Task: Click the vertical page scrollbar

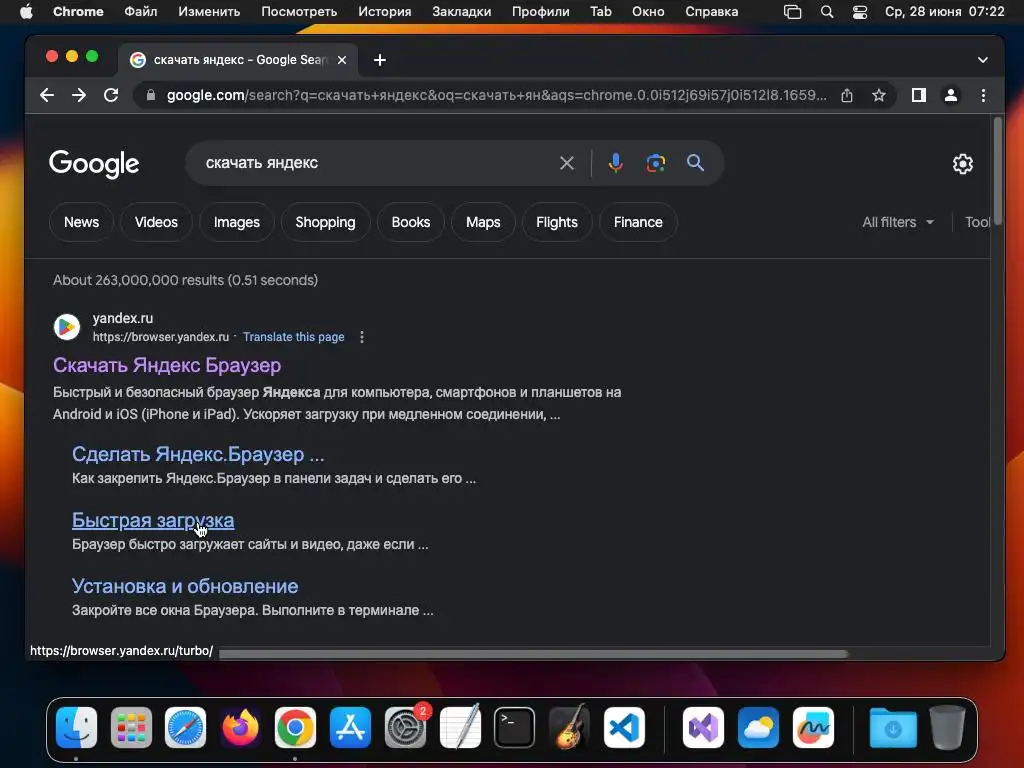Action: (x=998, y=172)
